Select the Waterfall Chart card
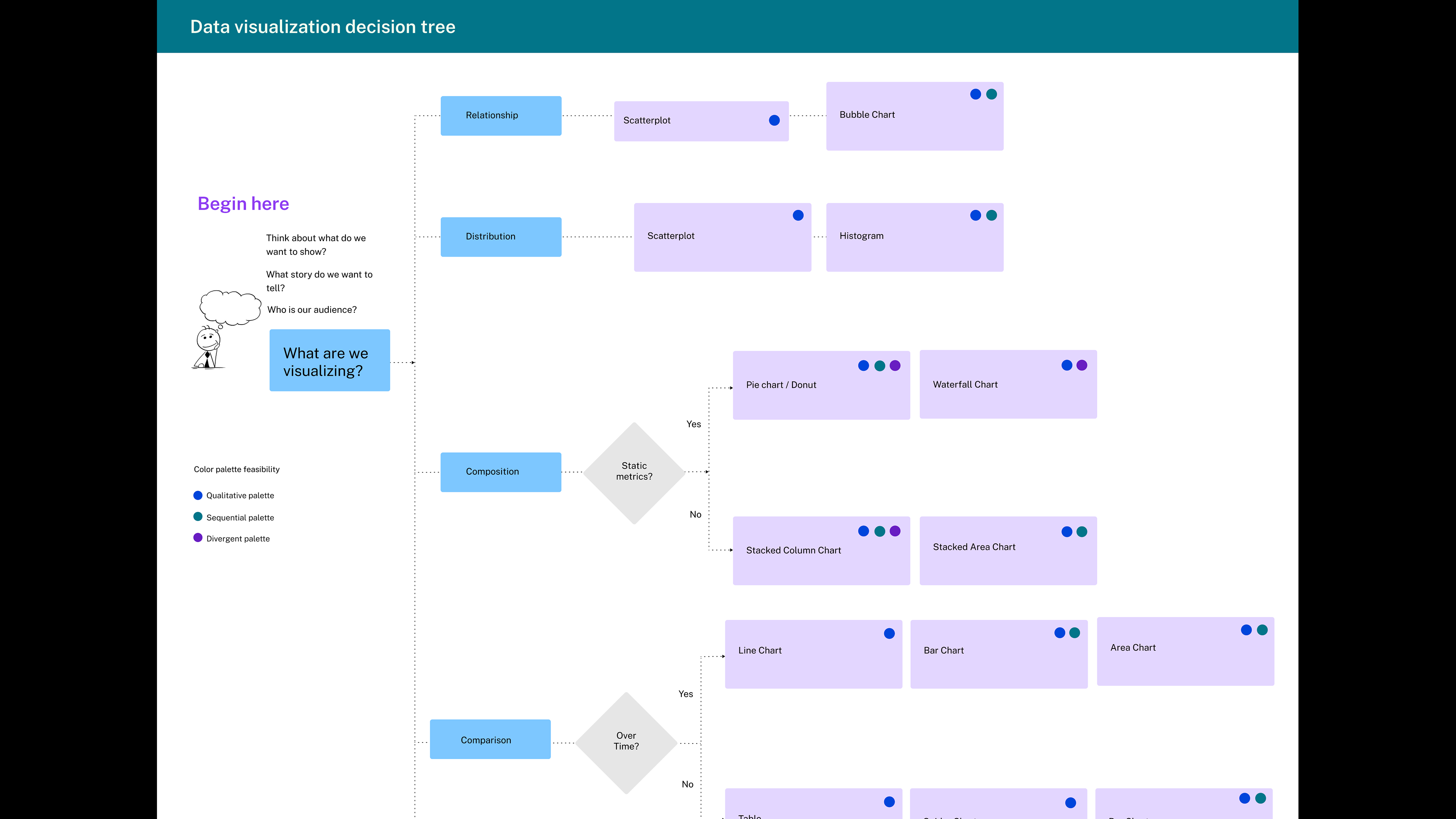 point(1007,384)
